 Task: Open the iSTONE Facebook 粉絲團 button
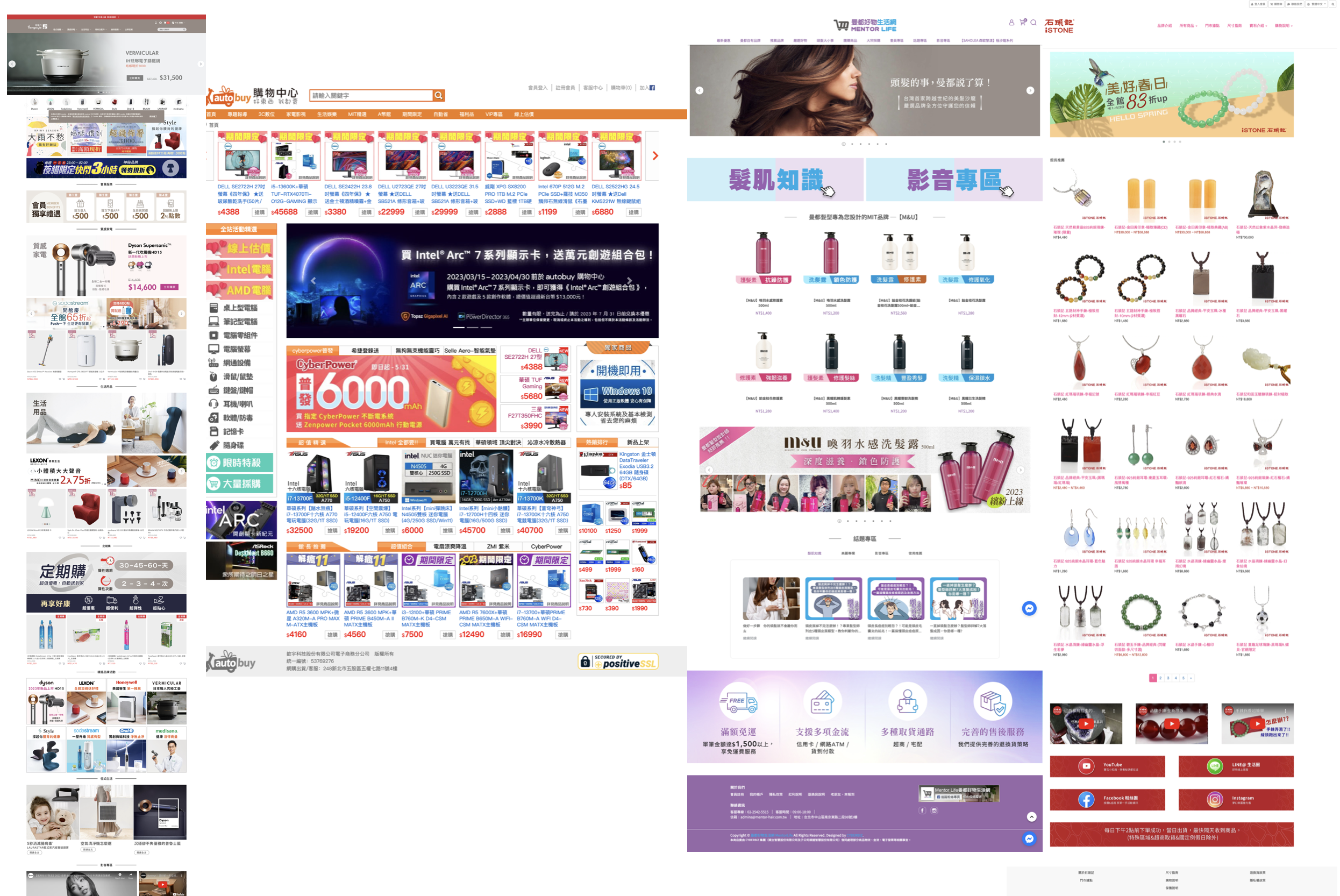click(1109, 801)
